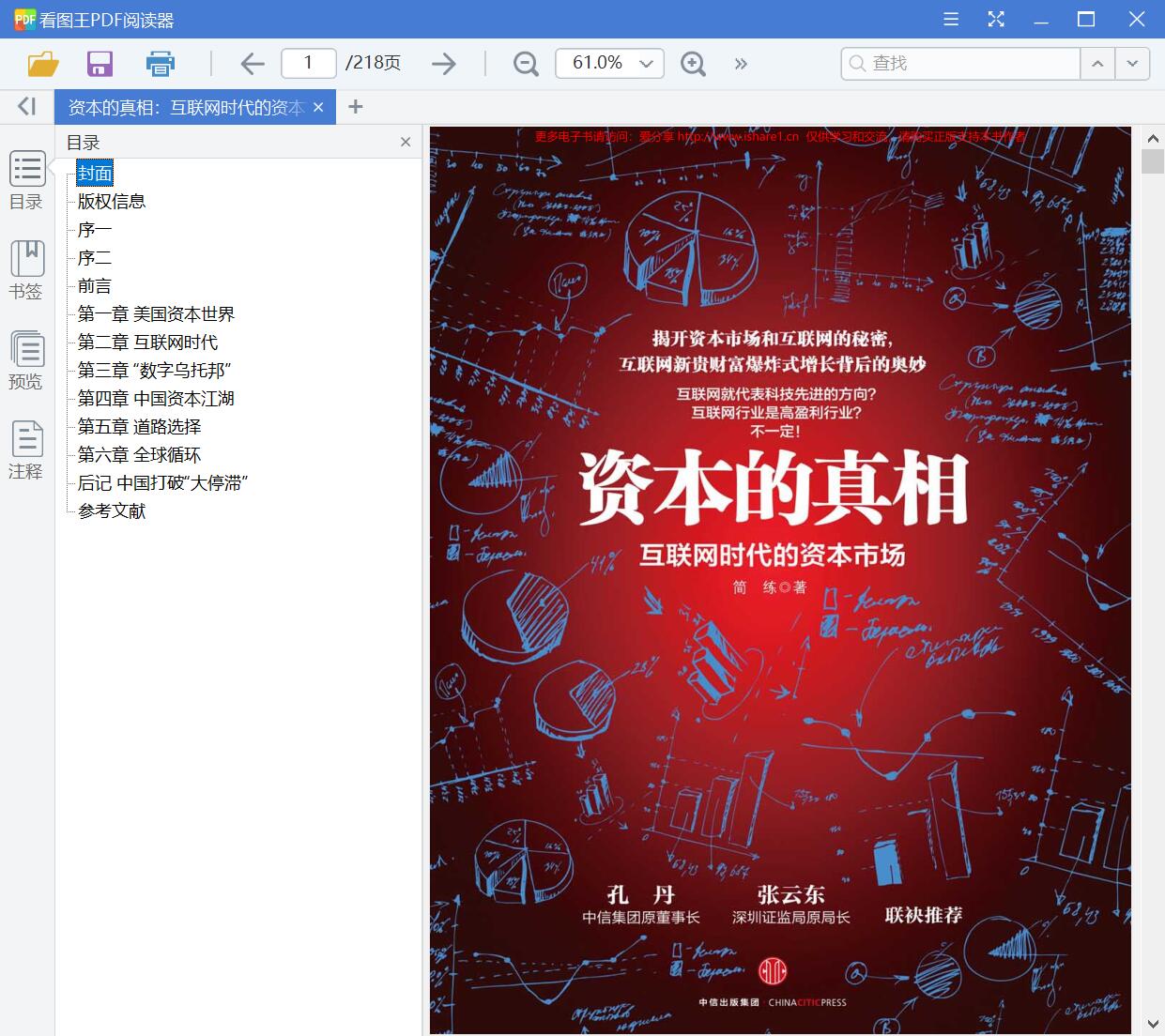Image resolution: width=1165 pixels, height=1036 pixels.
Task: Go to 第四章 中国资本江湖
Action: 156,399
